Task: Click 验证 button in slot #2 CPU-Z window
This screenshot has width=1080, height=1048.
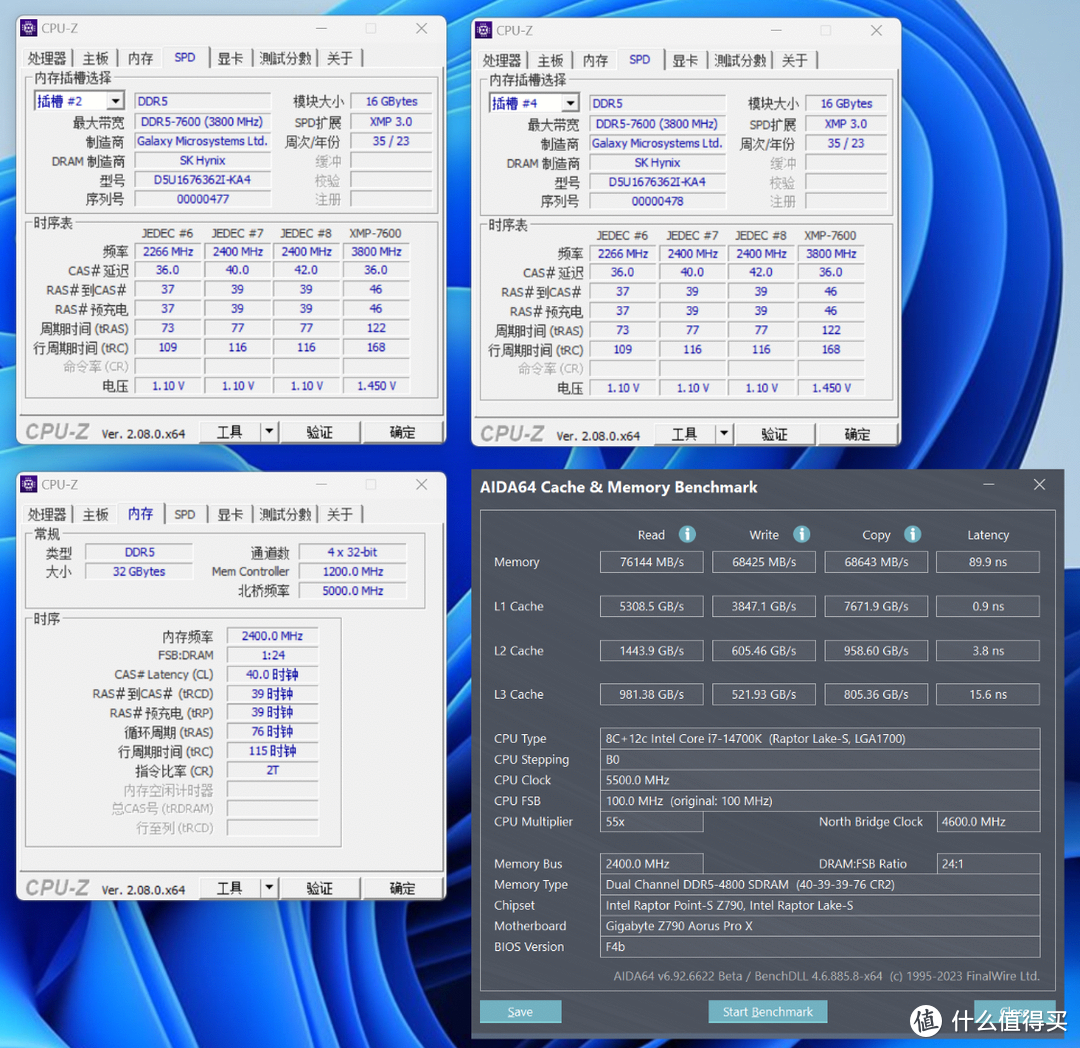Action: (x=320, y=432)
